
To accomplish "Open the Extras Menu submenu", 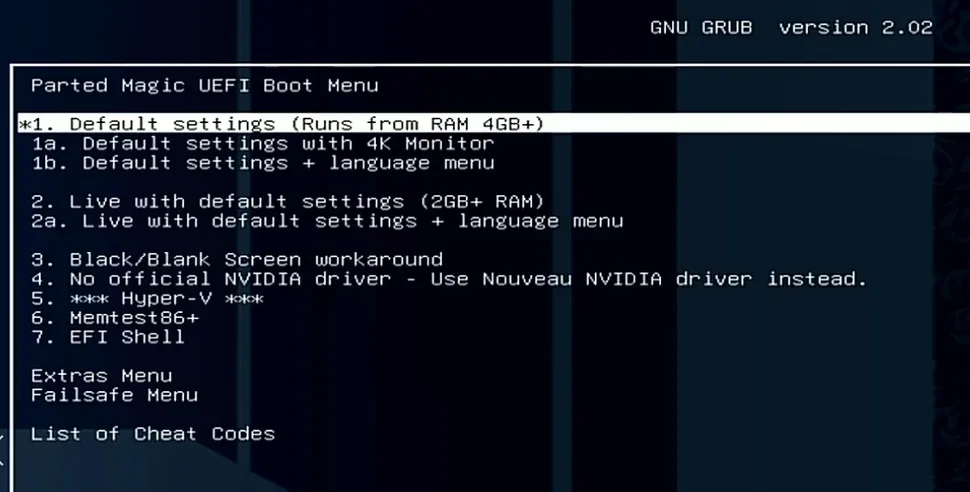I will point(101,376).
